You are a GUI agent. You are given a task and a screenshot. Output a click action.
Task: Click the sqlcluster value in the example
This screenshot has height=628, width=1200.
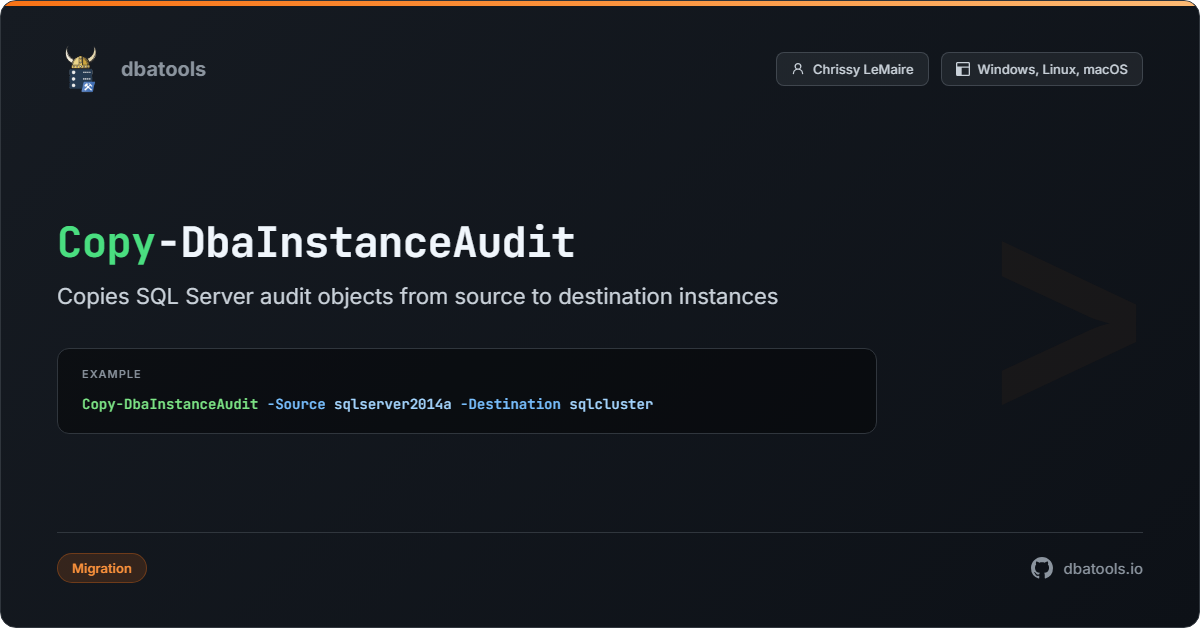tap(611, 404)
